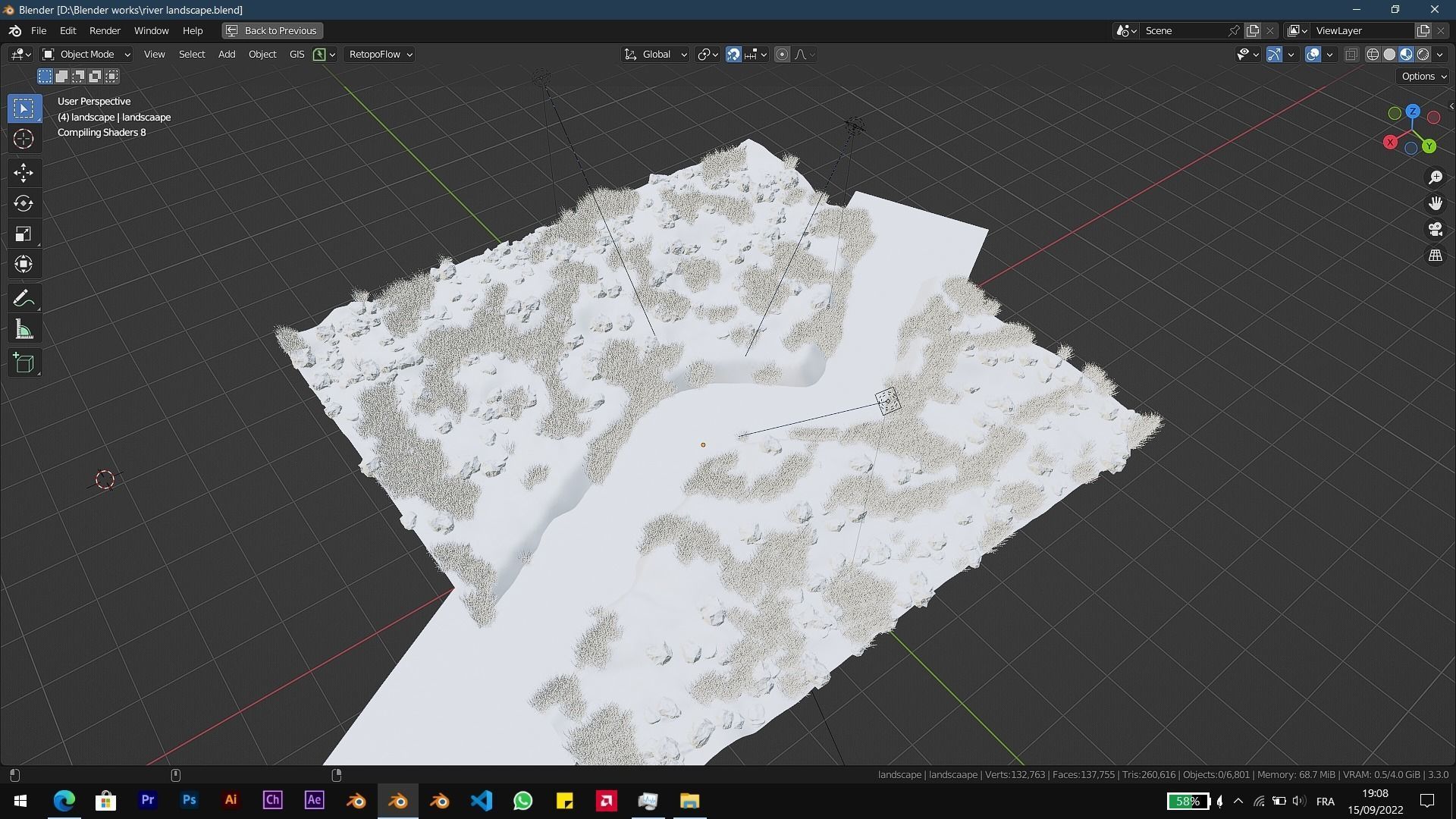Click the Back to Previous button
Screen dimensions: 1456x819
tap(271, 30)
